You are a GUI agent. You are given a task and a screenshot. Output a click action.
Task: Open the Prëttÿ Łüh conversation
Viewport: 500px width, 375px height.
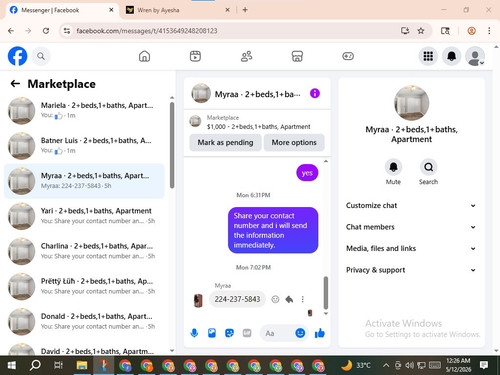click(x=84, y=286)
